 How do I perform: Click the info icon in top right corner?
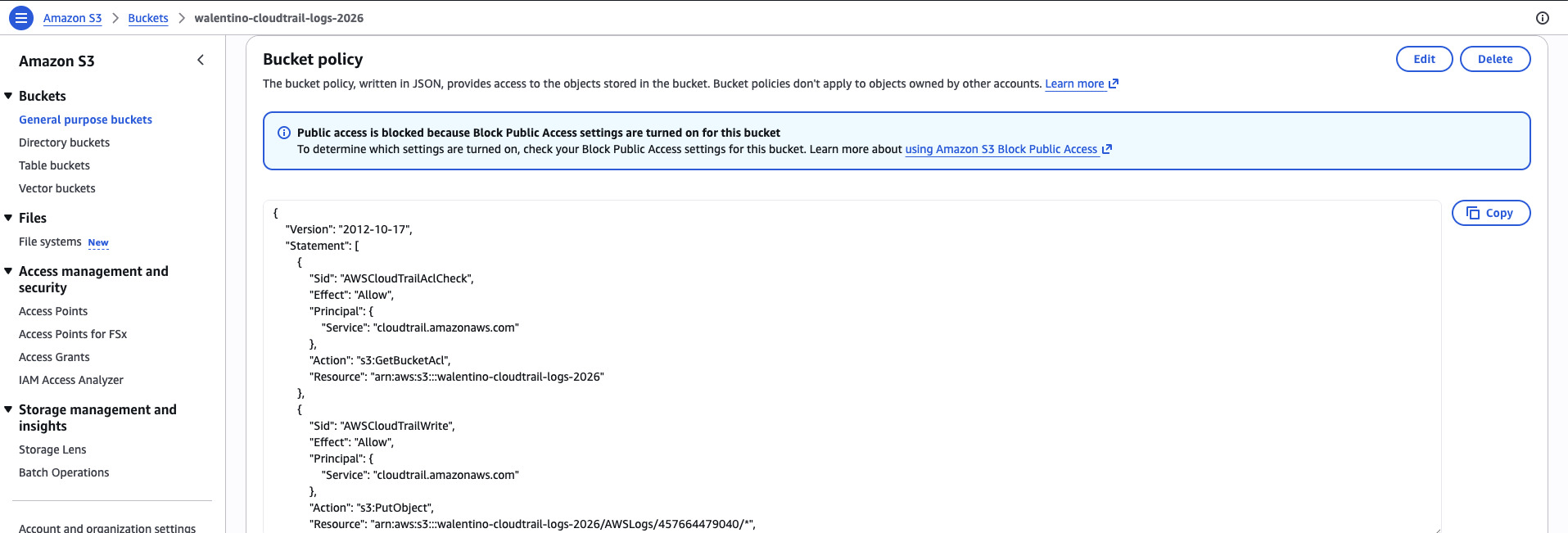[1543, 18]
